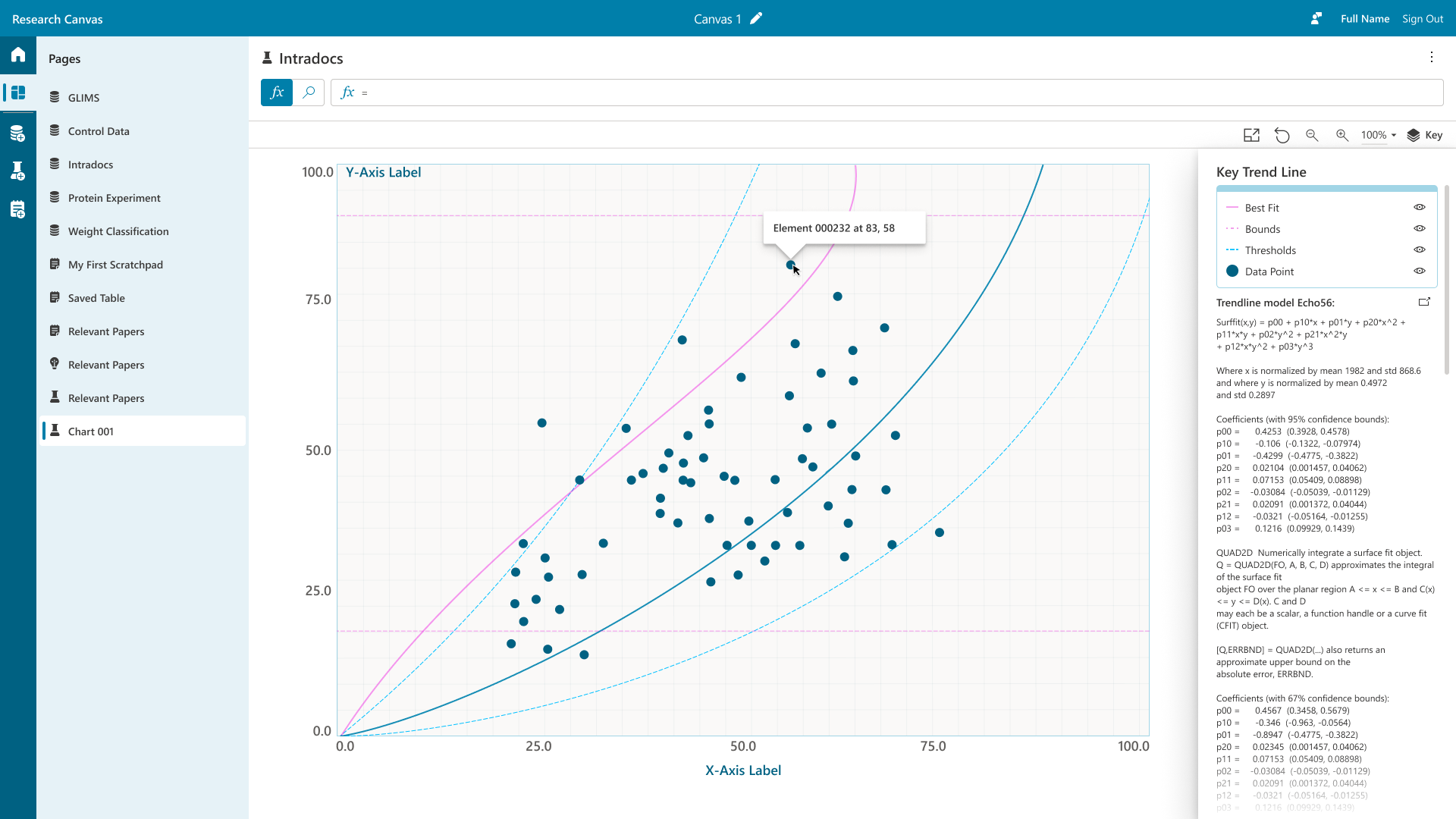
Task: Open the Protein Experiment page
Action: click(114, 198)
